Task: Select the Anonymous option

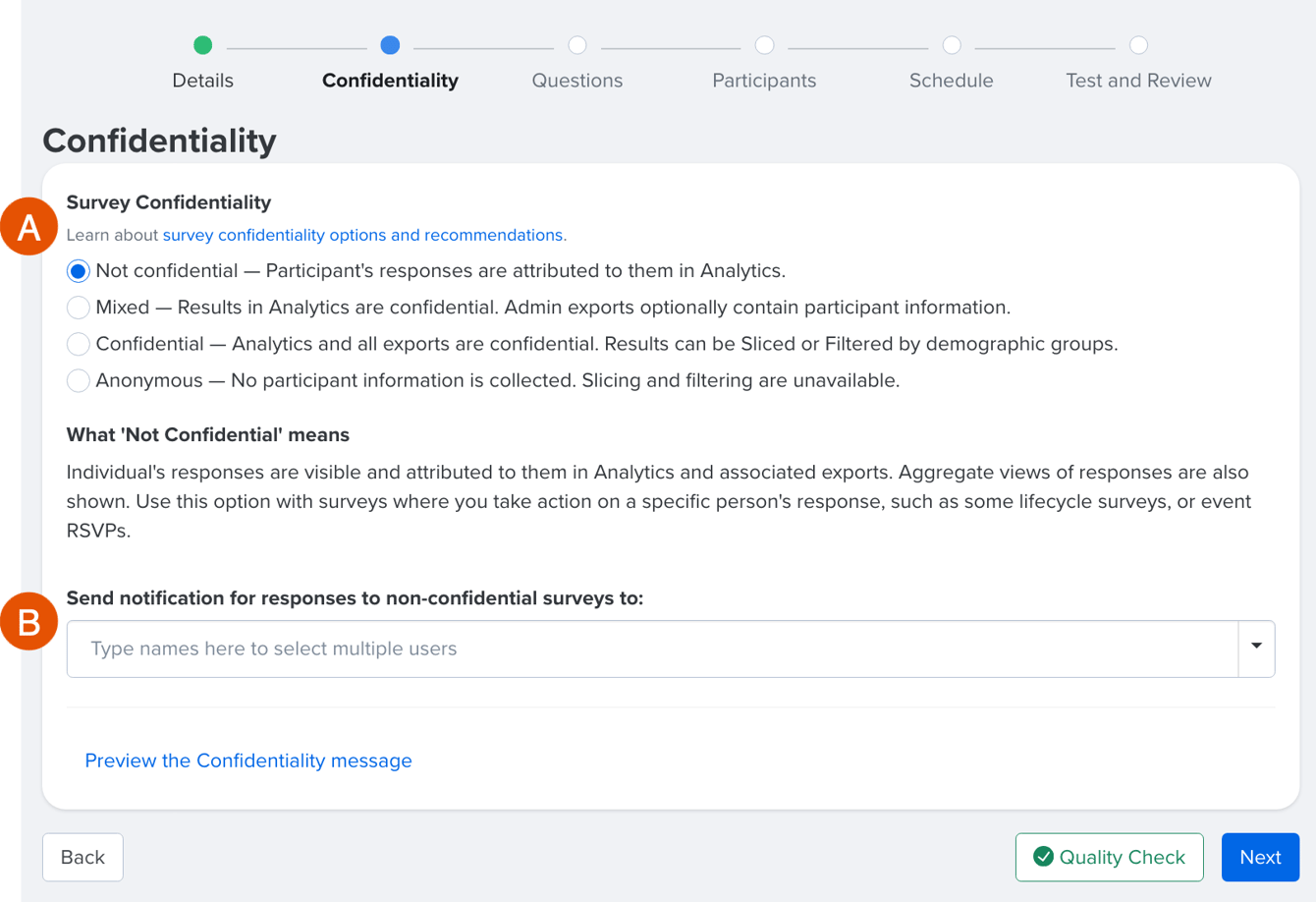Action: (x=78, y=380)
